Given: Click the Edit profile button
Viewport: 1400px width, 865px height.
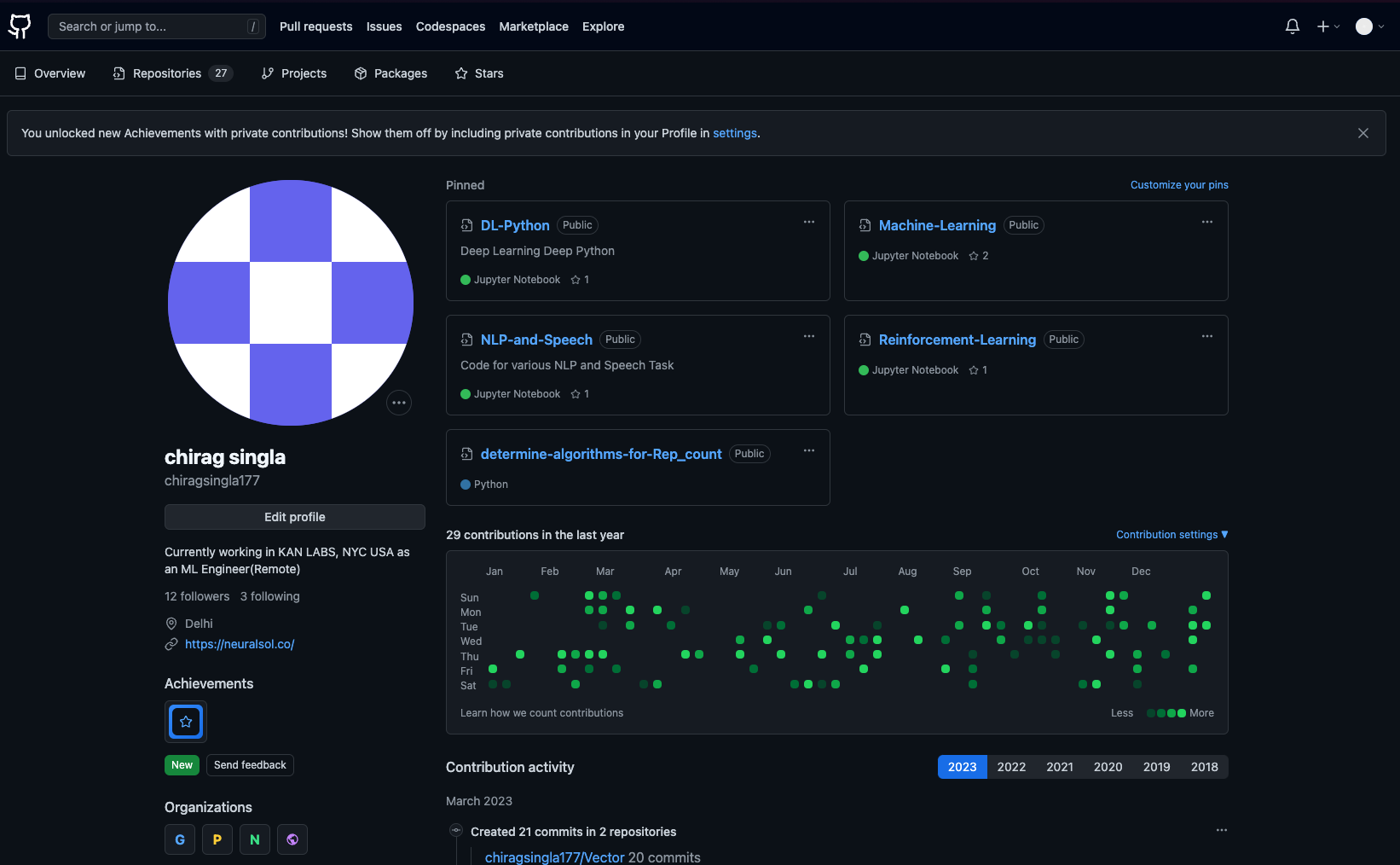Looking at the screenshot, I should tap(295, 517).
